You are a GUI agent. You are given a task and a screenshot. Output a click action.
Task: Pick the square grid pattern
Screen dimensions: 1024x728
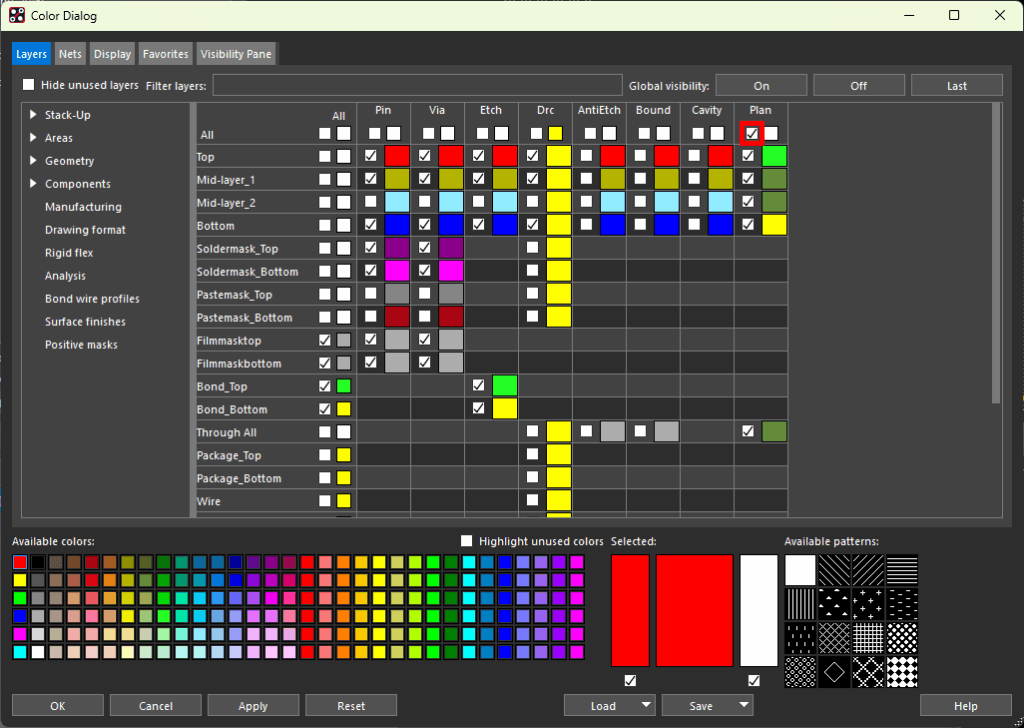(868, 638)
